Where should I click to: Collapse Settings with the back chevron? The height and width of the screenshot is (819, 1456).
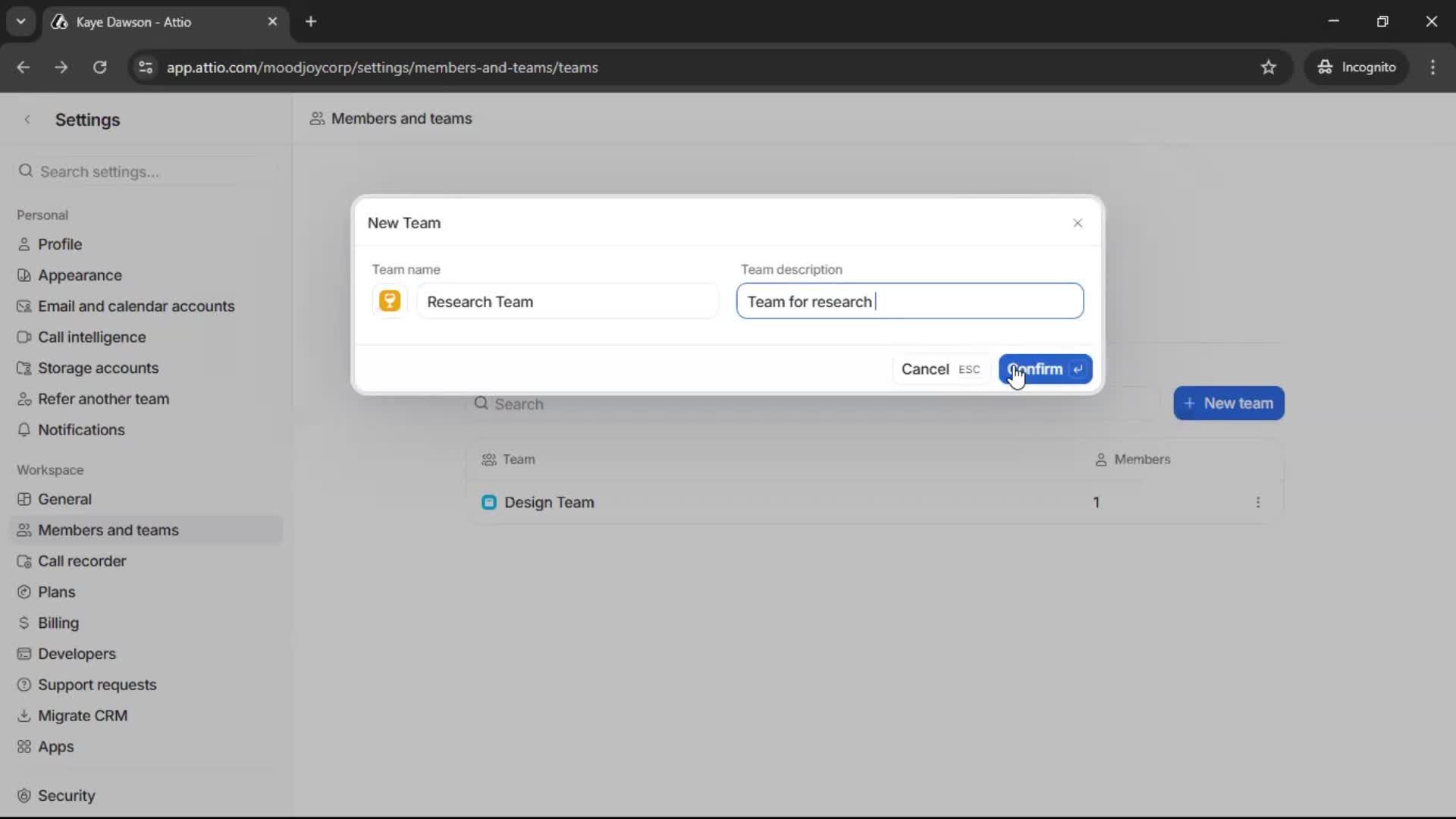click(27, 119)
